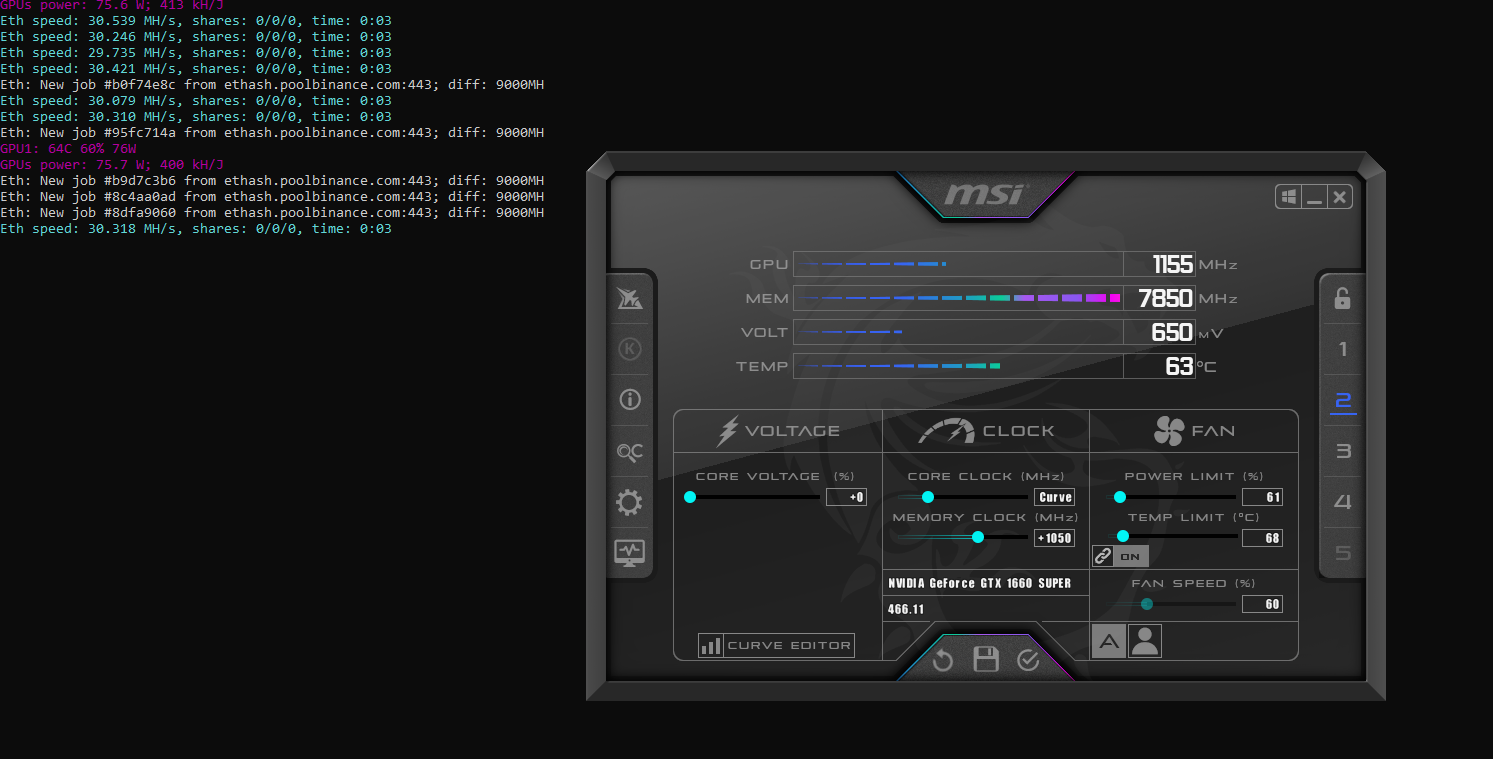1493x759 pixels.
Task: Click the Power Limit slider handle
Action: pos(1120,497)
